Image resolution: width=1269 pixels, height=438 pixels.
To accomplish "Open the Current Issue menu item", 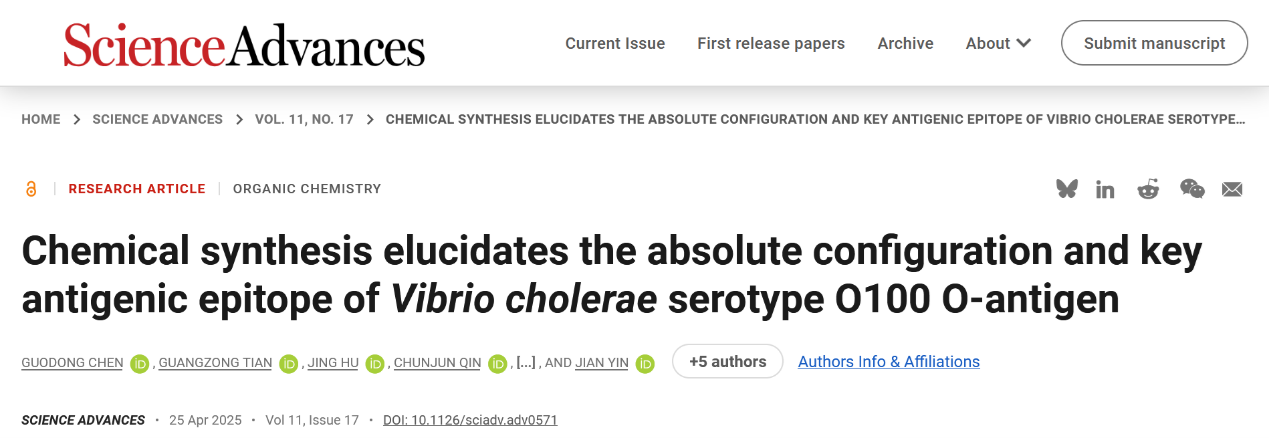I will (x=615, y=43).
